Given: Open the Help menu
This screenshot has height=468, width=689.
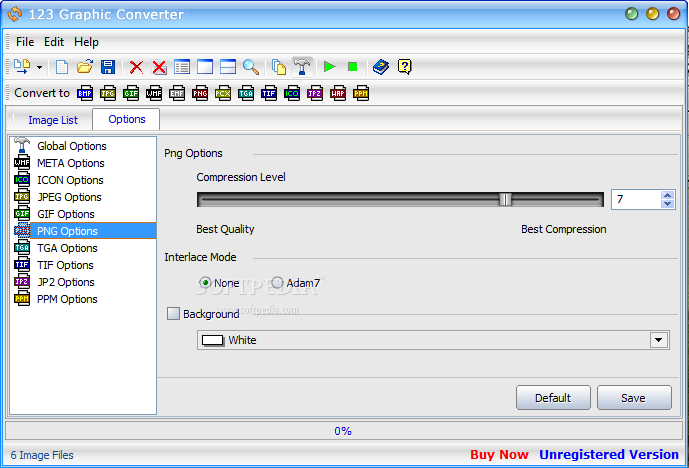Looking at the screenshot, I should 86,42.
